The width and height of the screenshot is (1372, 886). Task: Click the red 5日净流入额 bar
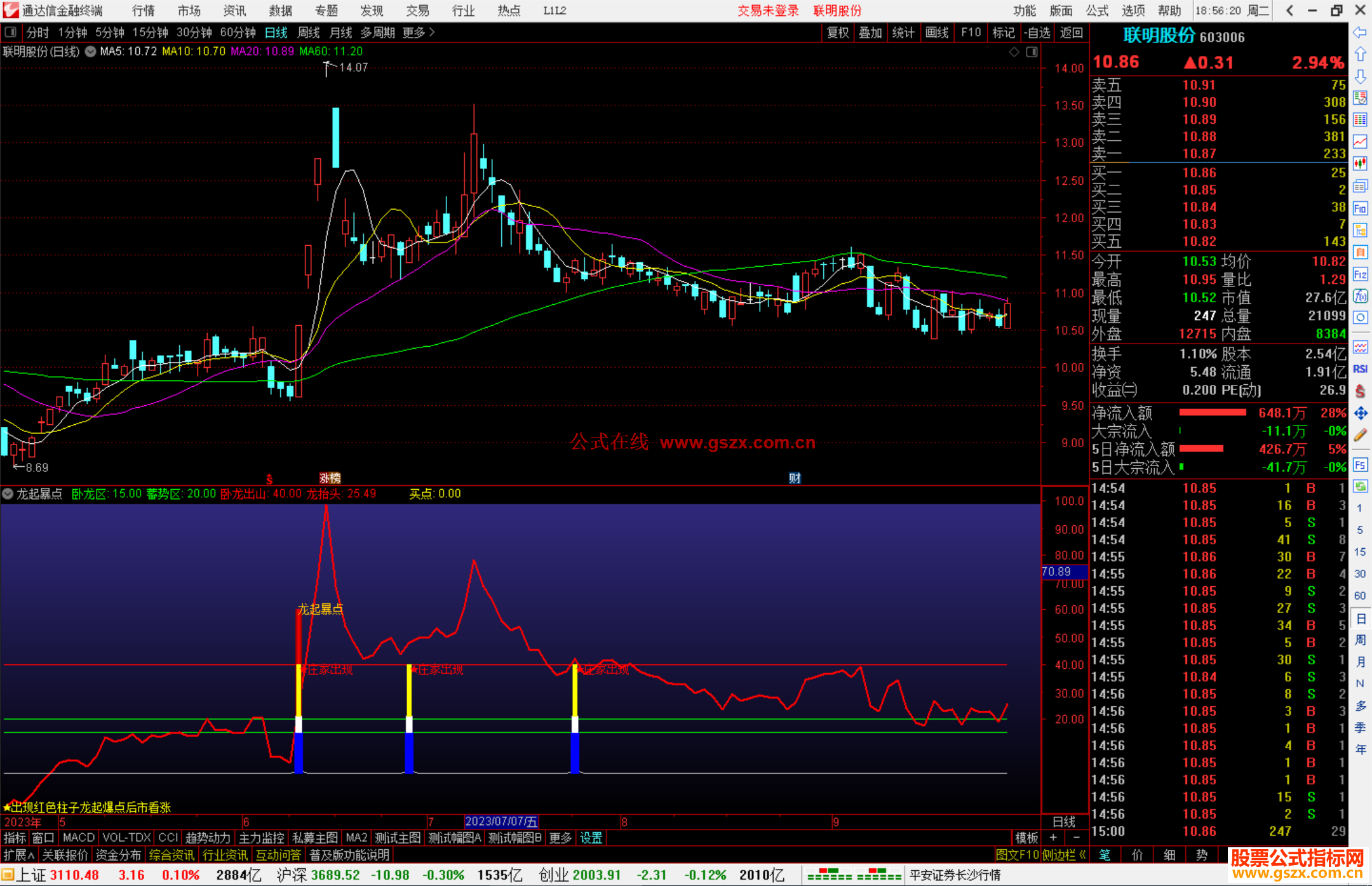(1201, 449)
